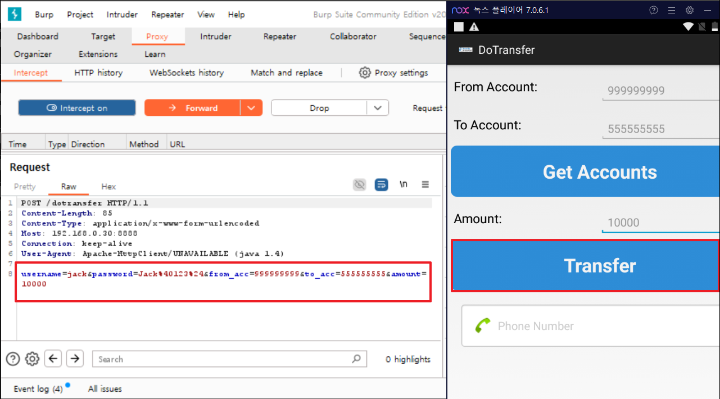This screenshot has width=720, height=399.
Task: Open the Intruder menu in menu bar
Action: click(x=122, y=15)
